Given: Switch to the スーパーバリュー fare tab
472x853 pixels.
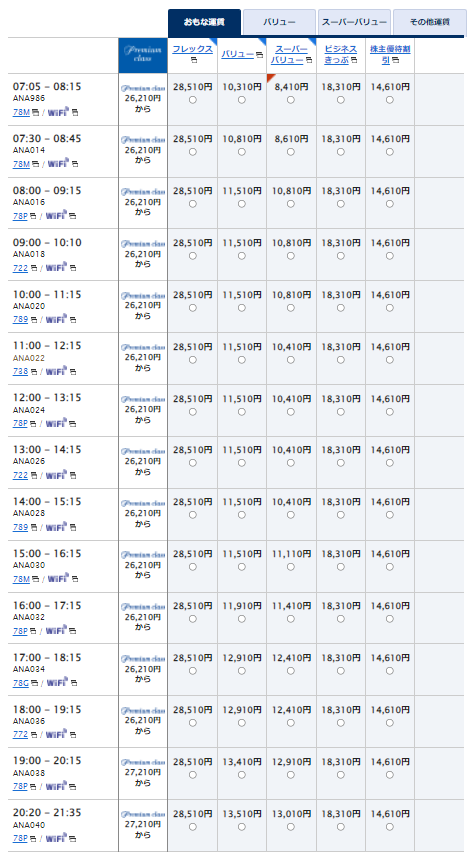Looking at the screenshot, I should pyautogui.click(x=354, y=22).
